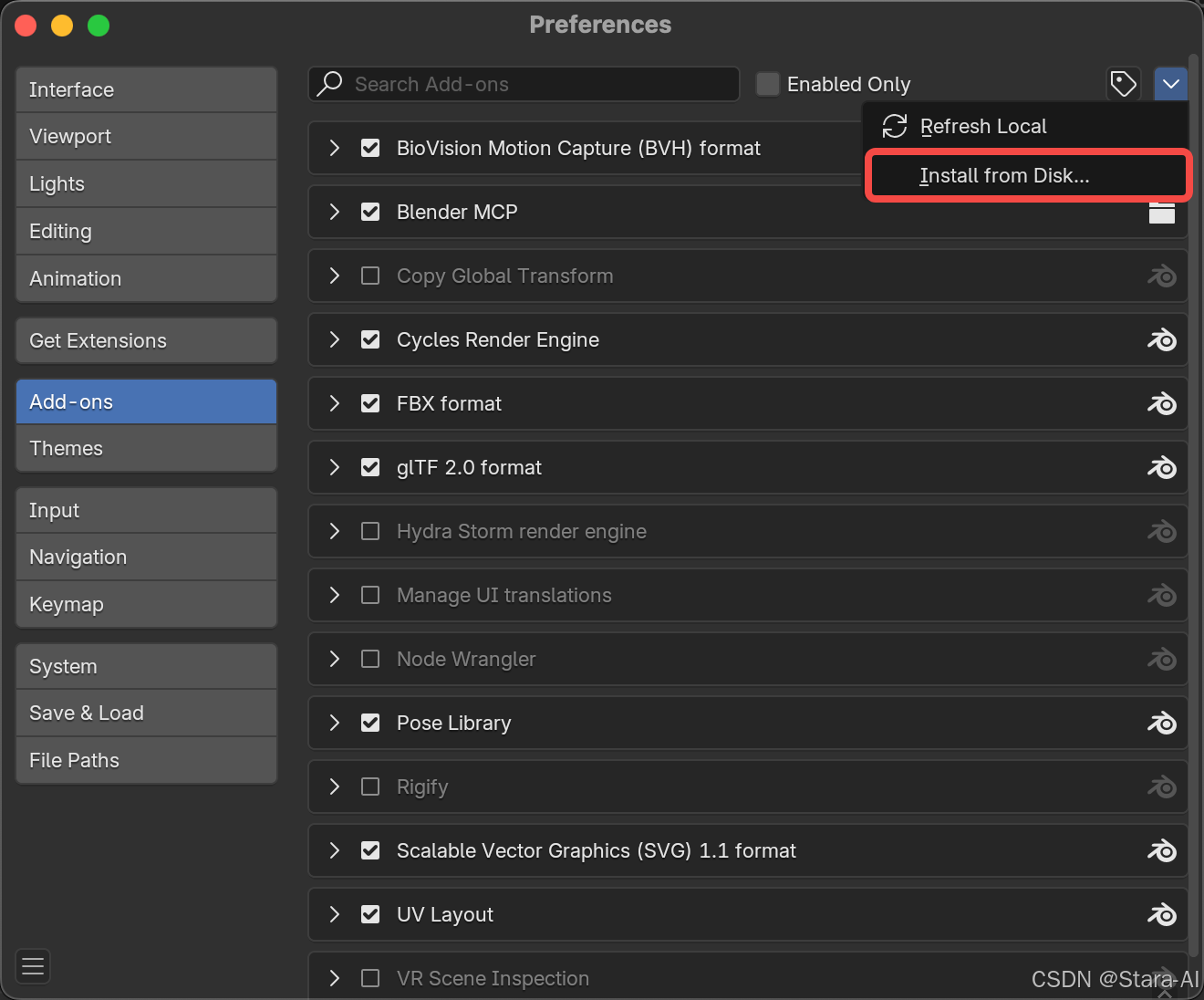
Task: Expand the Blender MCP add-on details
Action: pyautogui.click(x=335, y=212)
